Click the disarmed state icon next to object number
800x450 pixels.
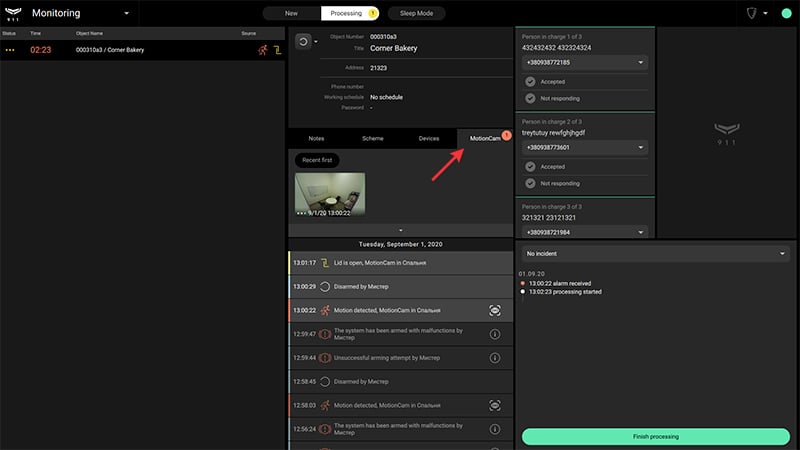pyautogui.click(x=303, y=42)
